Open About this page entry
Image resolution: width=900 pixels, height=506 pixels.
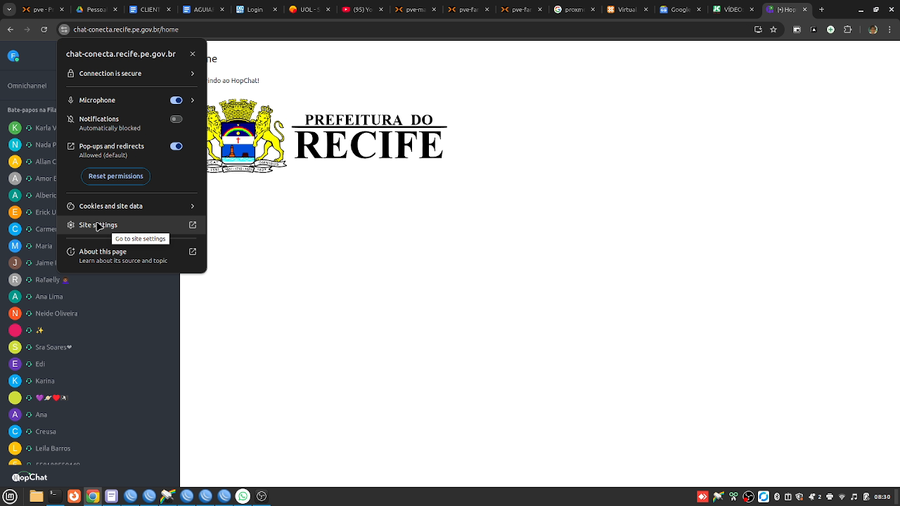131,255
